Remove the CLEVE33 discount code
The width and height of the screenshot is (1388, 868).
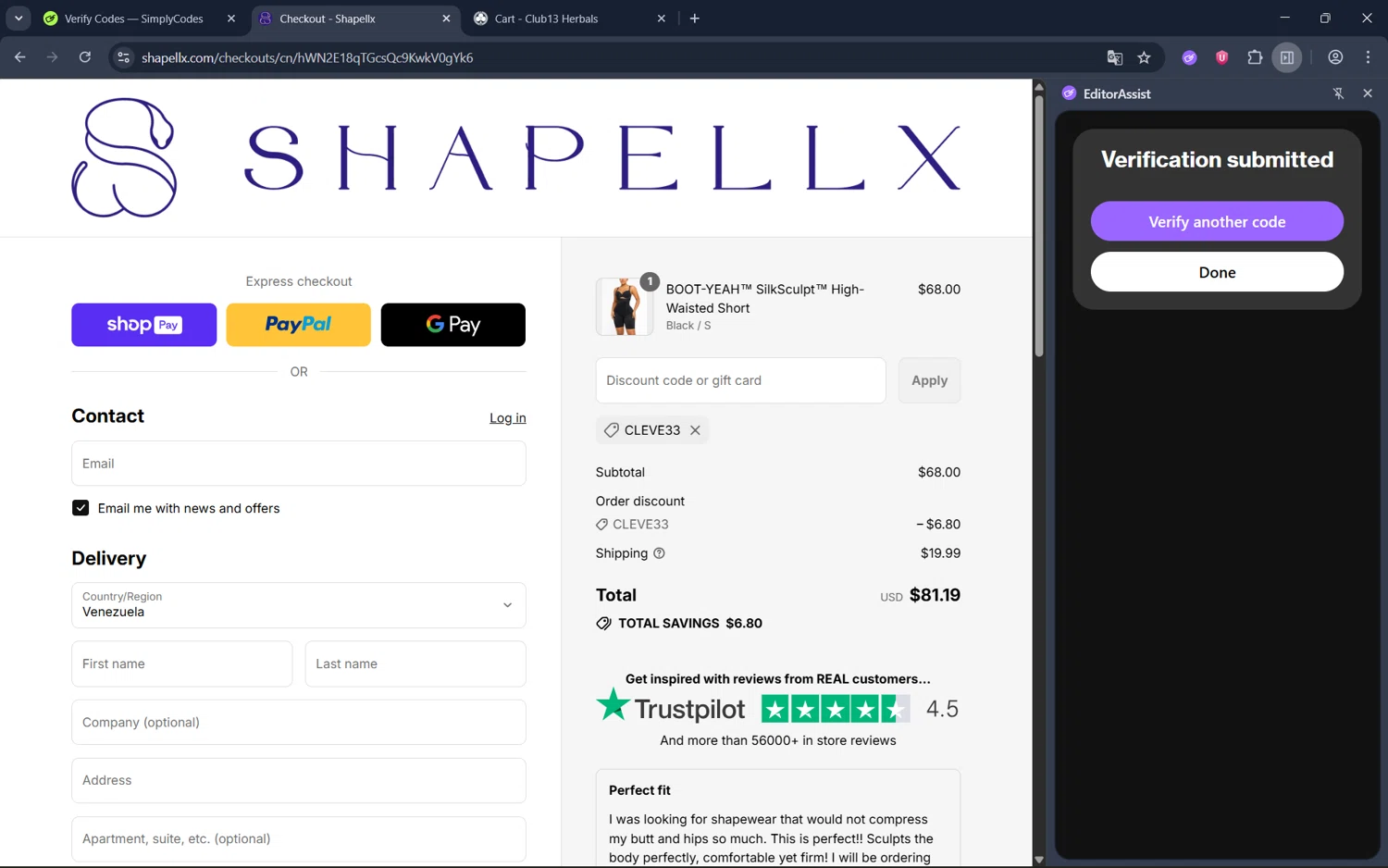pos(695,430)
